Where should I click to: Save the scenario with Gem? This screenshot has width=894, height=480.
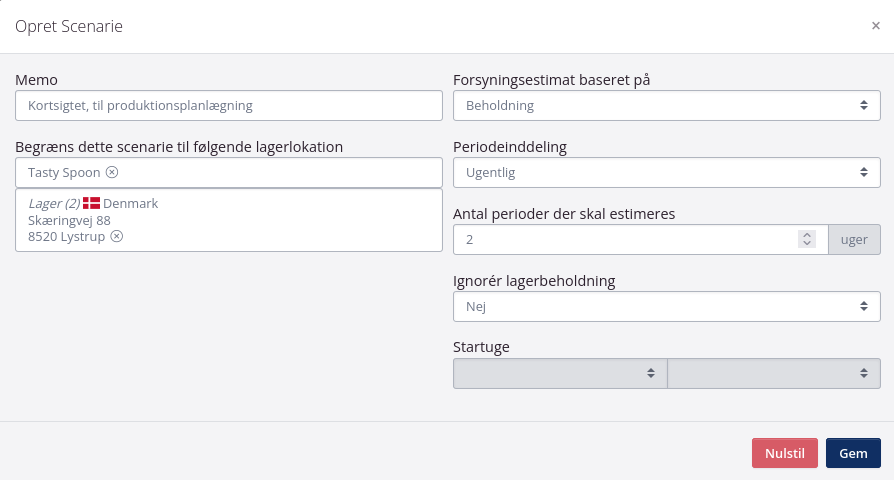click(x=852, y=453)
